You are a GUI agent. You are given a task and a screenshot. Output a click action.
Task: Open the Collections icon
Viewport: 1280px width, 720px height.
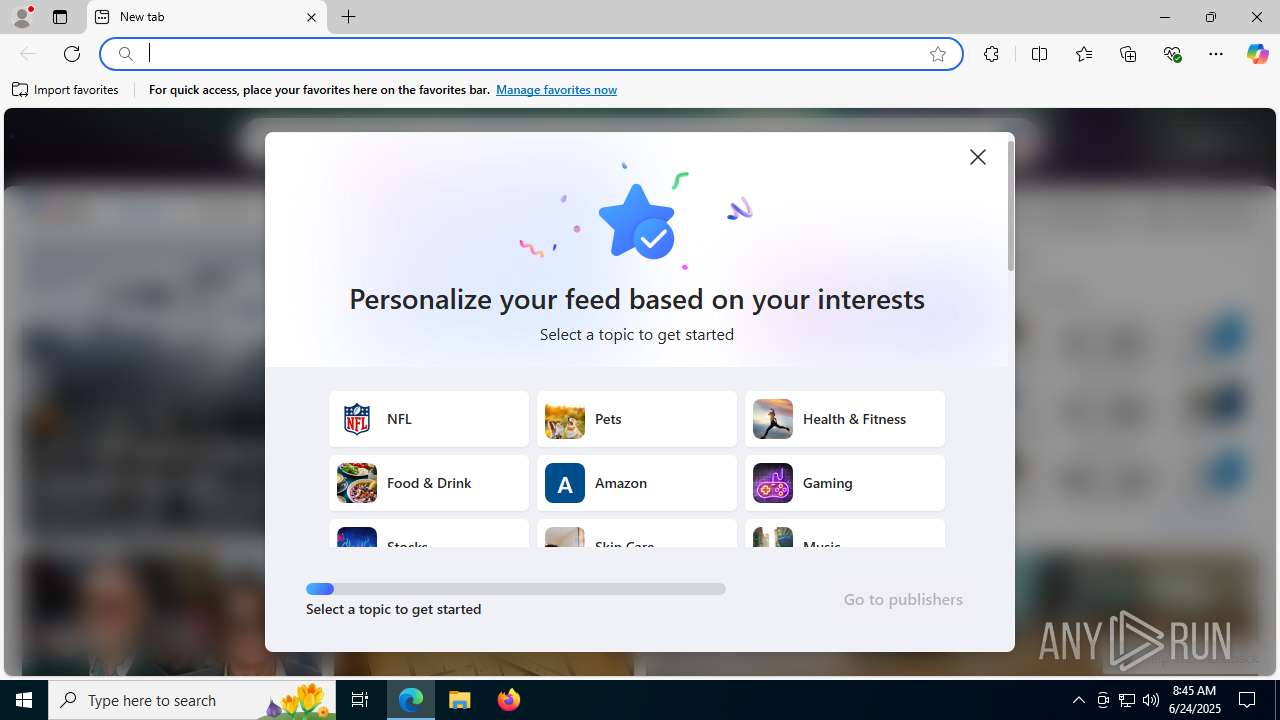[1128, 54]
